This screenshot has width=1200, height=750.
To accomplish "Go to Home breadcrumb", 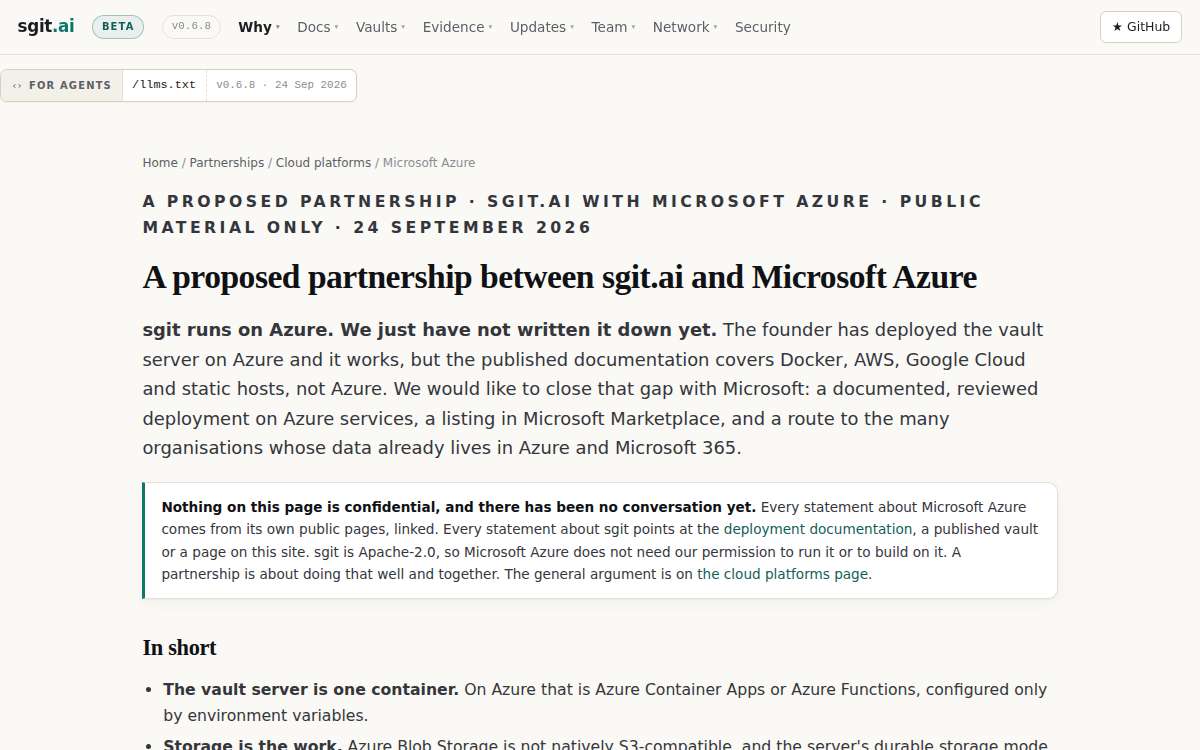I will pos(160,163).
